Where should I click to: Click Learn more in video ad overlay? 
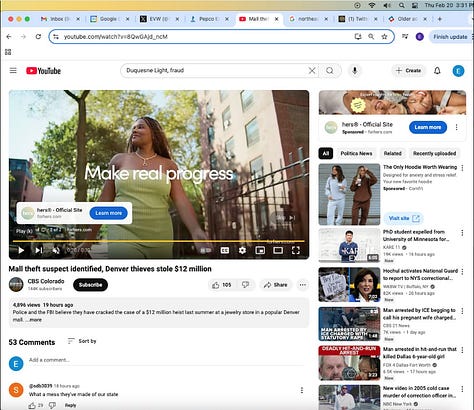tap(109, 213)
